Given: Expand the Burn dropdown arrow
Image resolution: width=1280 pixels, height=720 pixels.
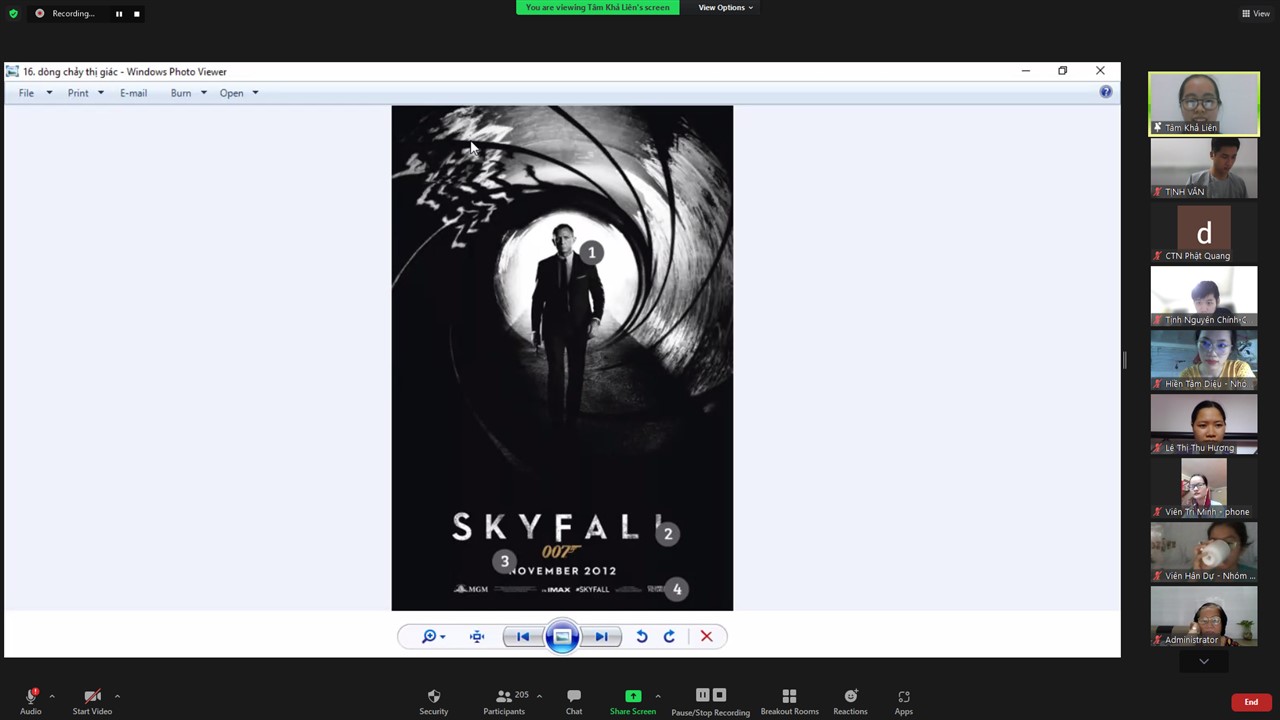Looking at the screenshot, I should coord(203,93).
